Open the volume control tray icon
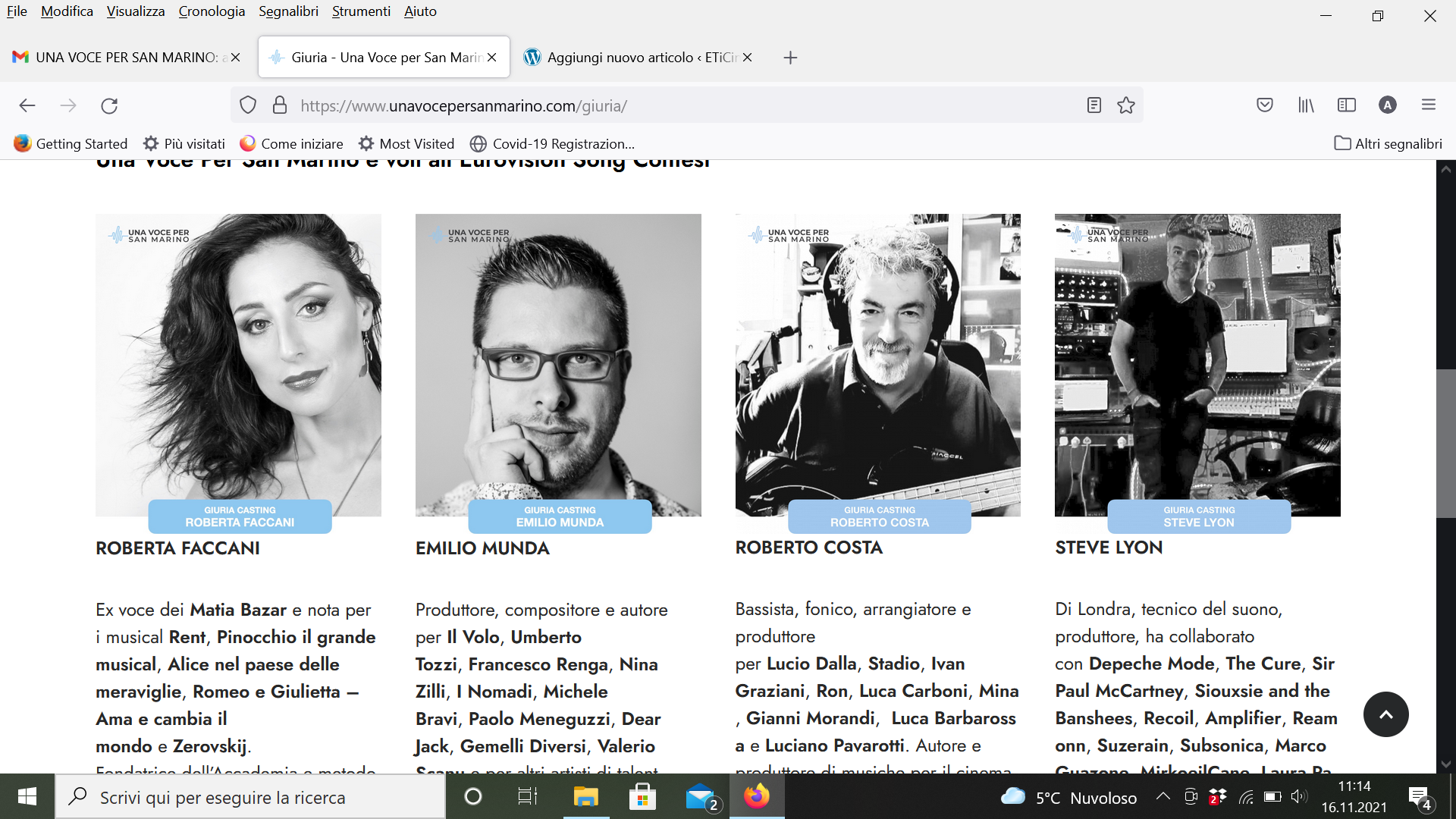This screenshot has height=819, width=1456. tap(1298, 797)
